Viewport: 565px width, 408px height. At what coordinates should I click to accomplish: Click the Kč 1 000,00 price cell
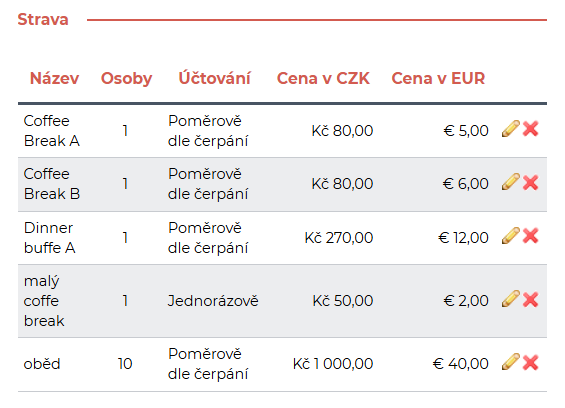[x=333, y=364]
